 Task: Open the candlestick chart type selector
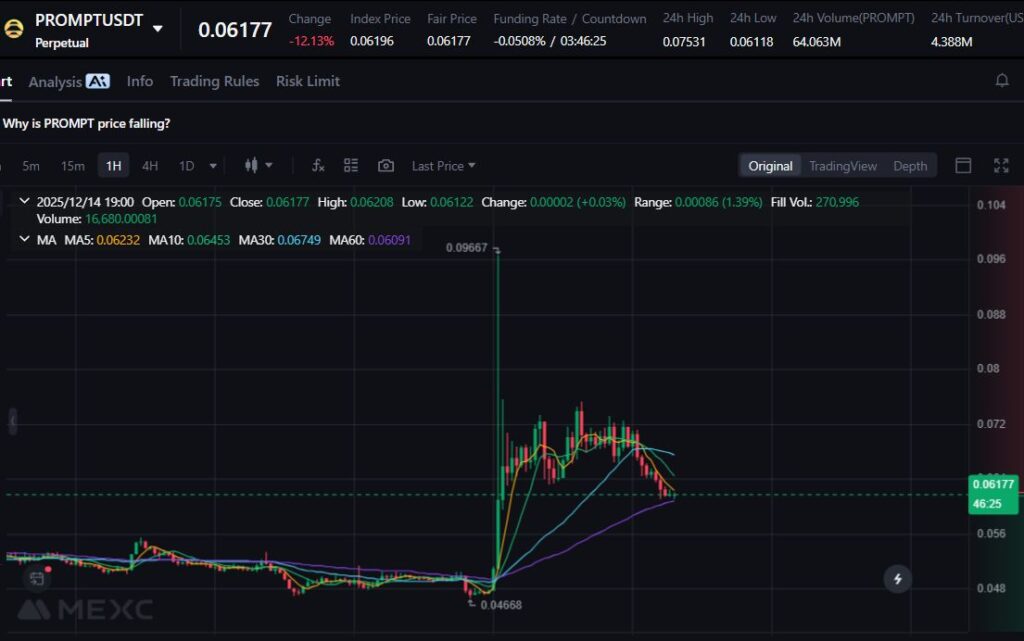(x=257, y=166)
